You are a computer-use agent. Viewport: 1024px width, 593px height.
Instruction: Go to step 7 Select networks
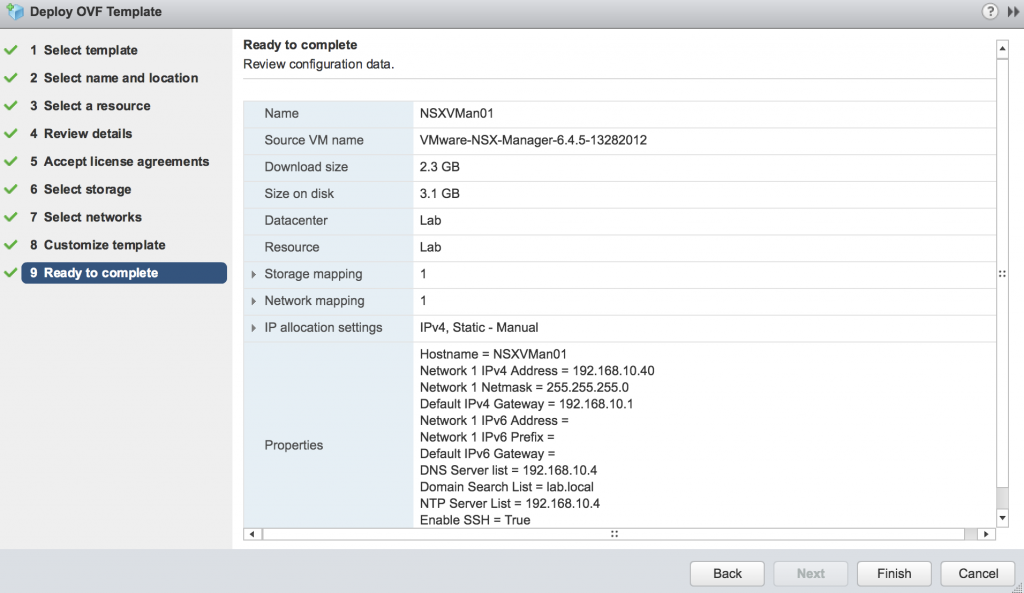(86, 217)
